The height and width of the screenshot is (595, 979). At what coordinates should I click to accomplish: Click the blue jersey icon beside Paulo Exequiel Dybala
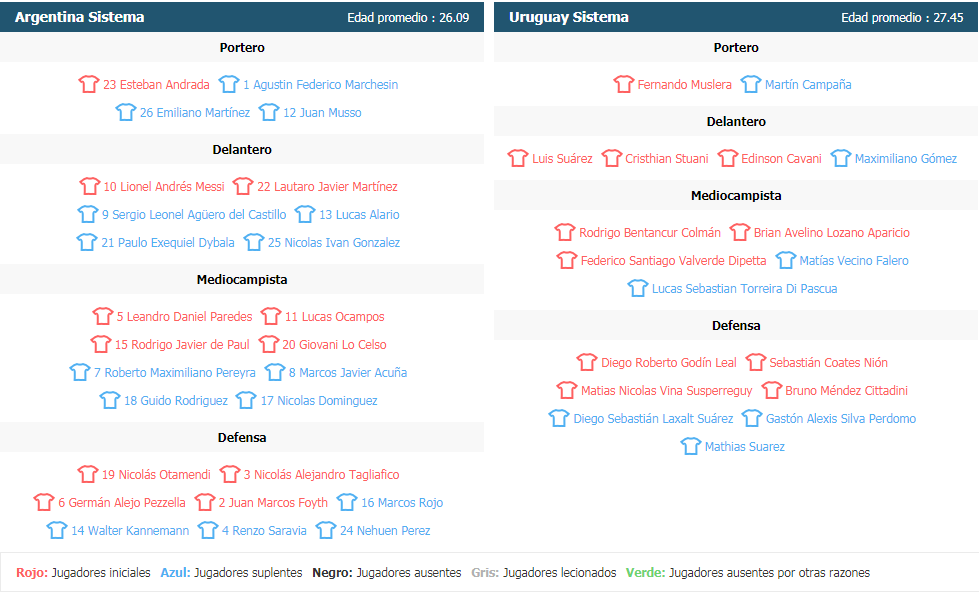(x=88, y=243)
